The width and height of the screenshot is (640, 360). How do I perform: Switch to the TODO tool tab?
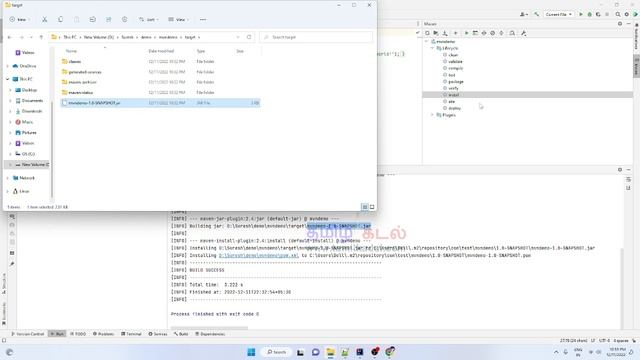pos(78,334)
